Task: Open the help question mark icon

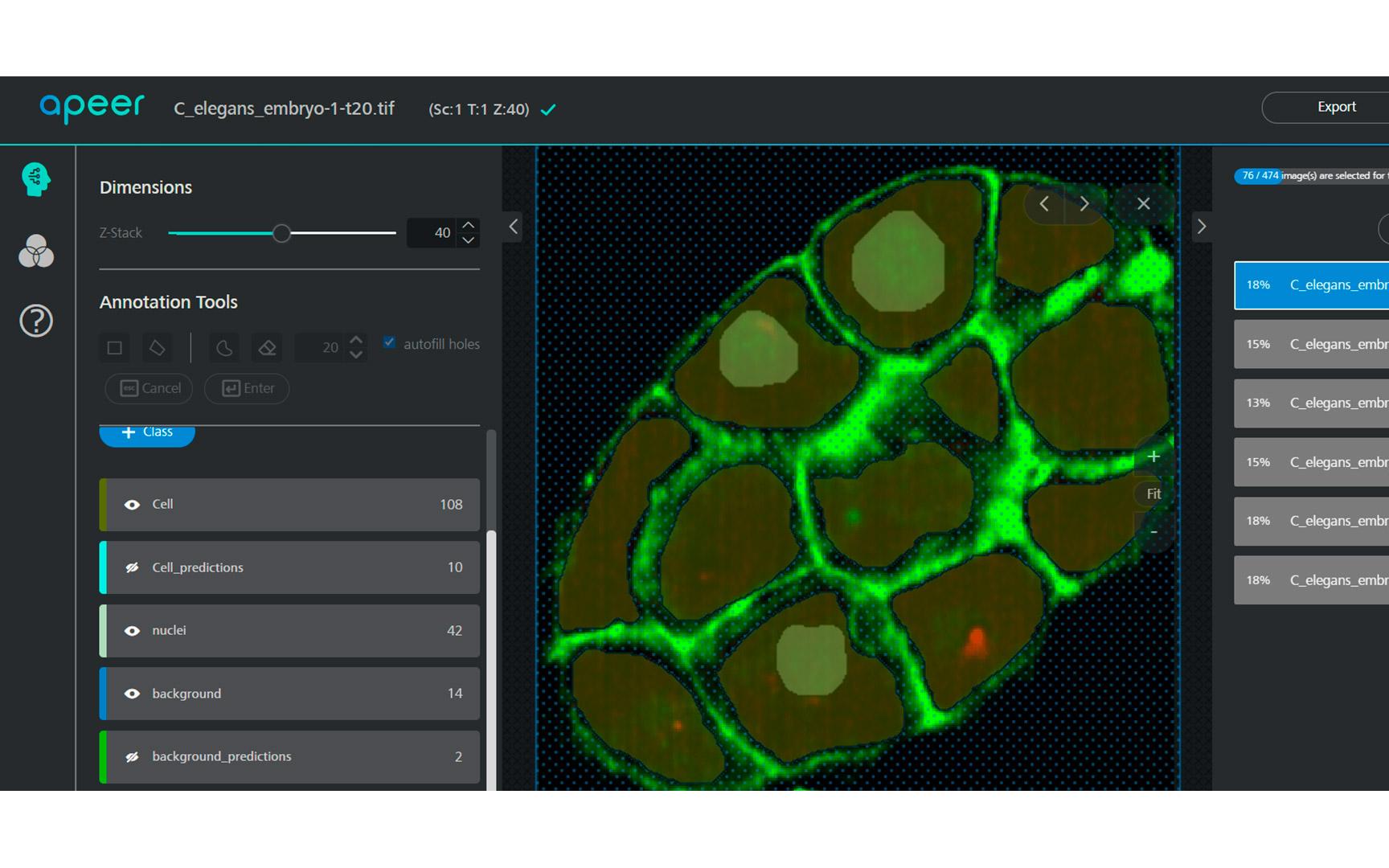Action: (x=35, y=321)
